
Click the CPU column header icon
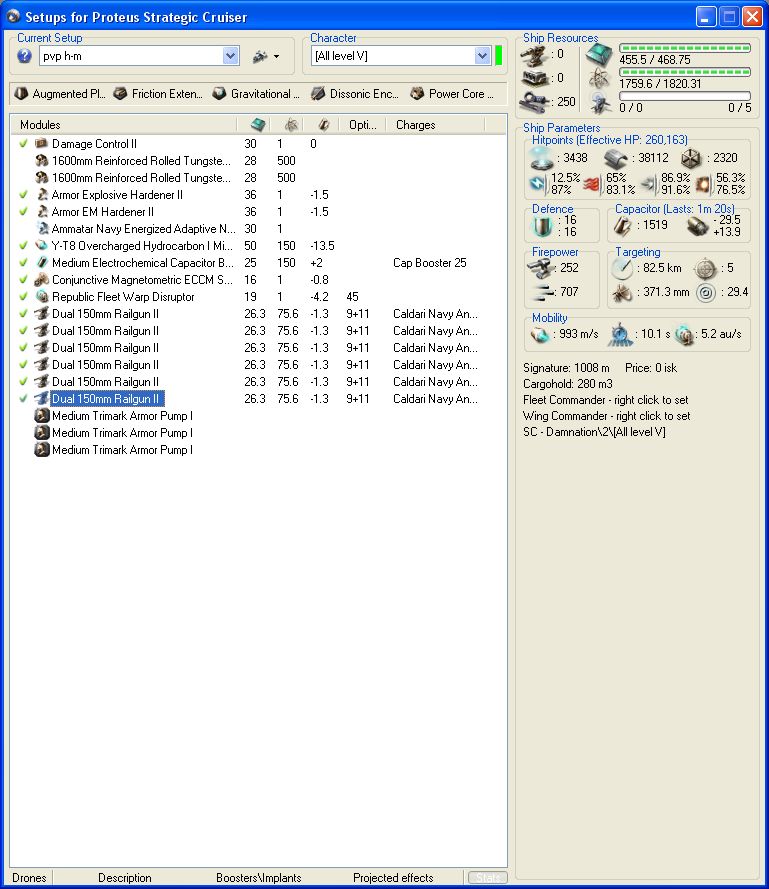click(x=258, y=125)
